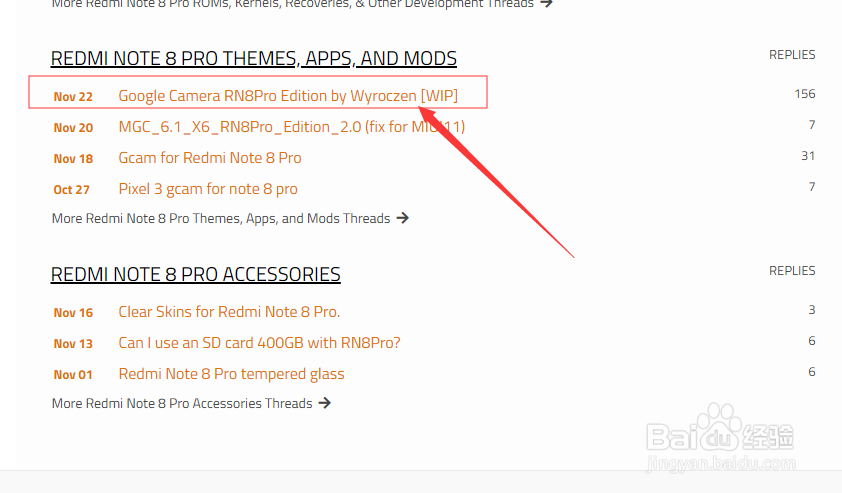Click More Redmi Note 8 Pro Accessories Threads

pos(182,403)
